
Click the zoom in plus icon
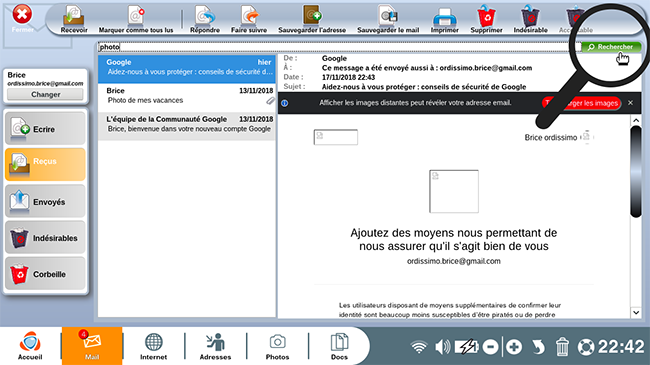[x=514, y=347]
